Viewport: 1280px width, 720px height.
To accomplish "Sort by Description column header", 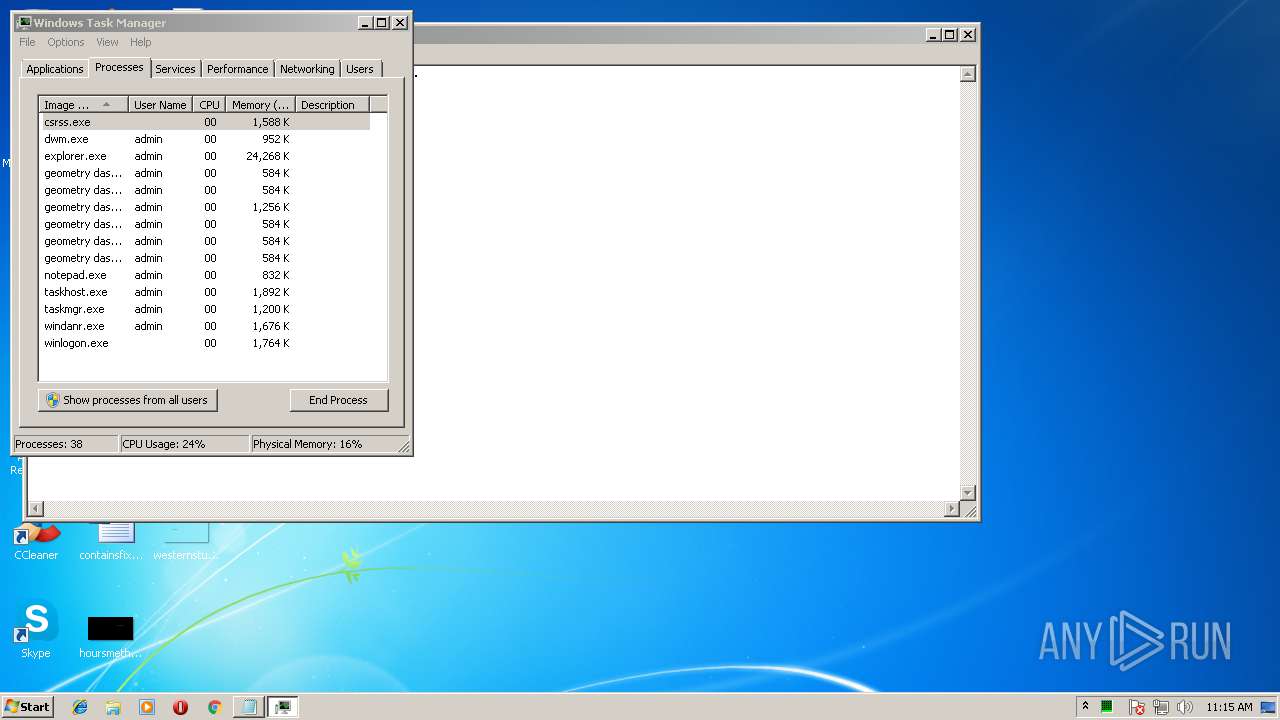I will (332, 105).
